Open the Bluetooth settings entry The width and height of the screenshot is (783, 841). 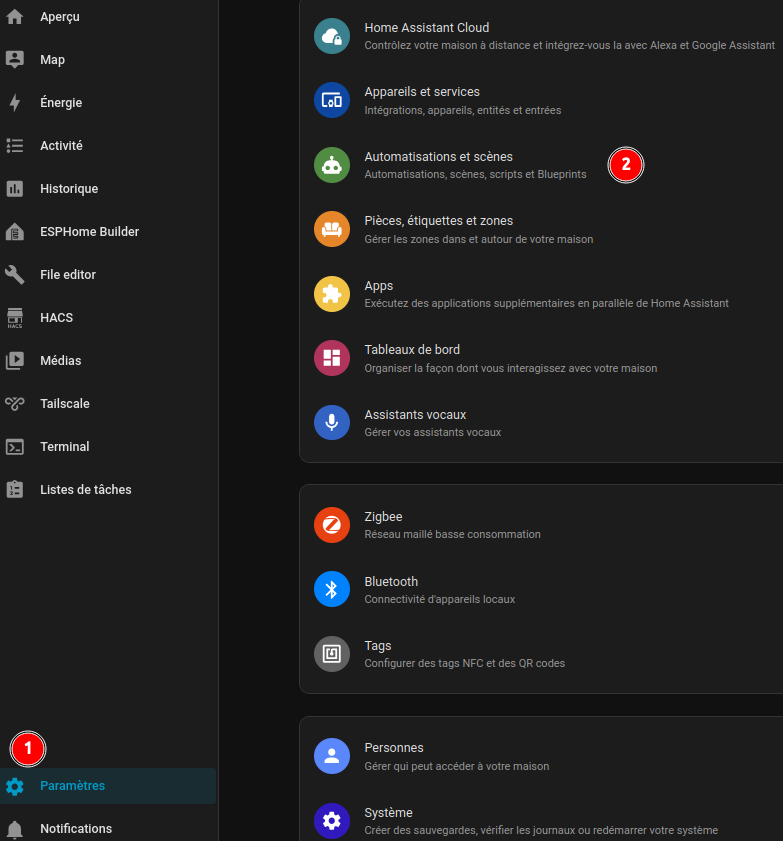542,589
